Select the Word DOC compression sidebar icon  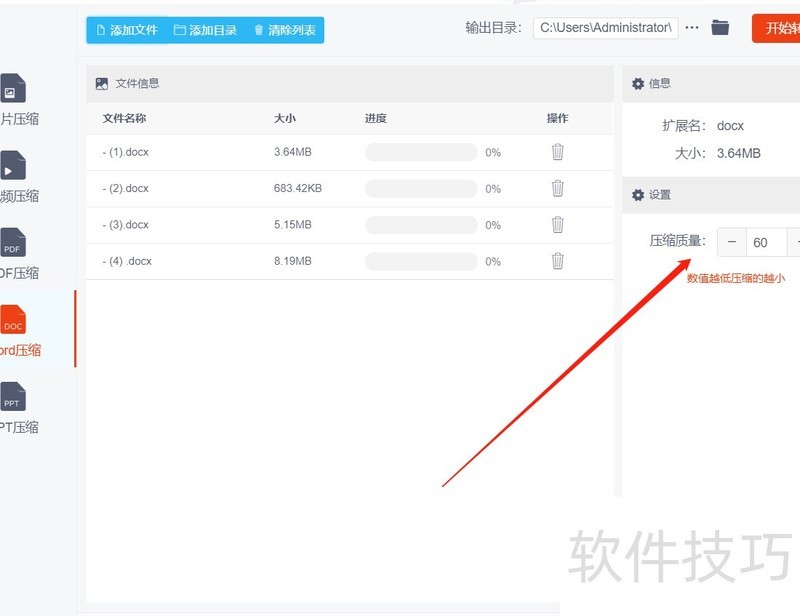point(13,319)
